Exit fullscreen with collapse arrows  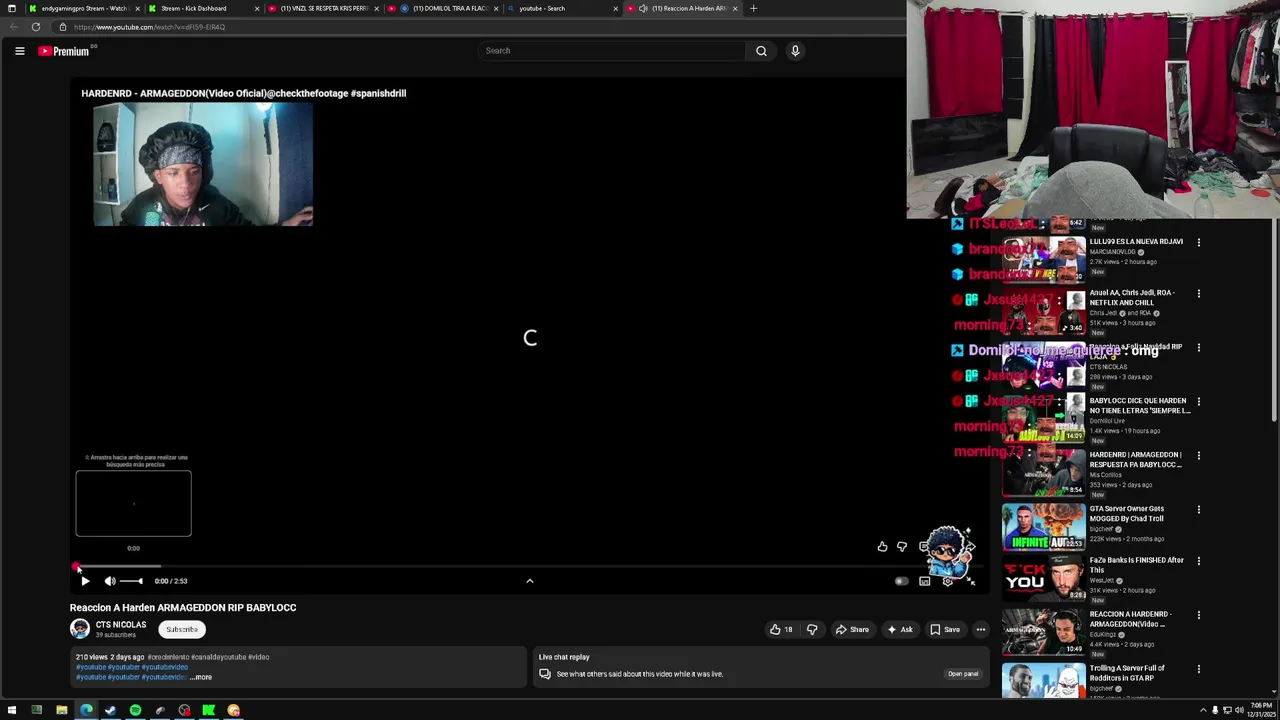click(970, 581)
